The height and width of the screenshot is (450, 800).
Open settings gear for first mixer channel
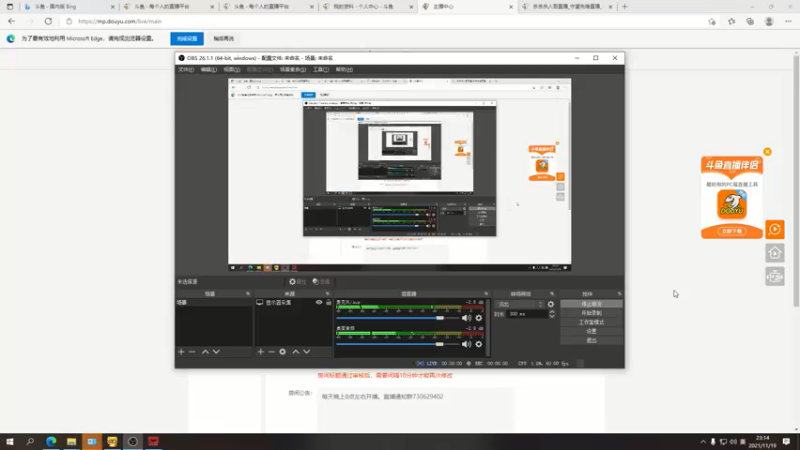click(x=479, y=318)
